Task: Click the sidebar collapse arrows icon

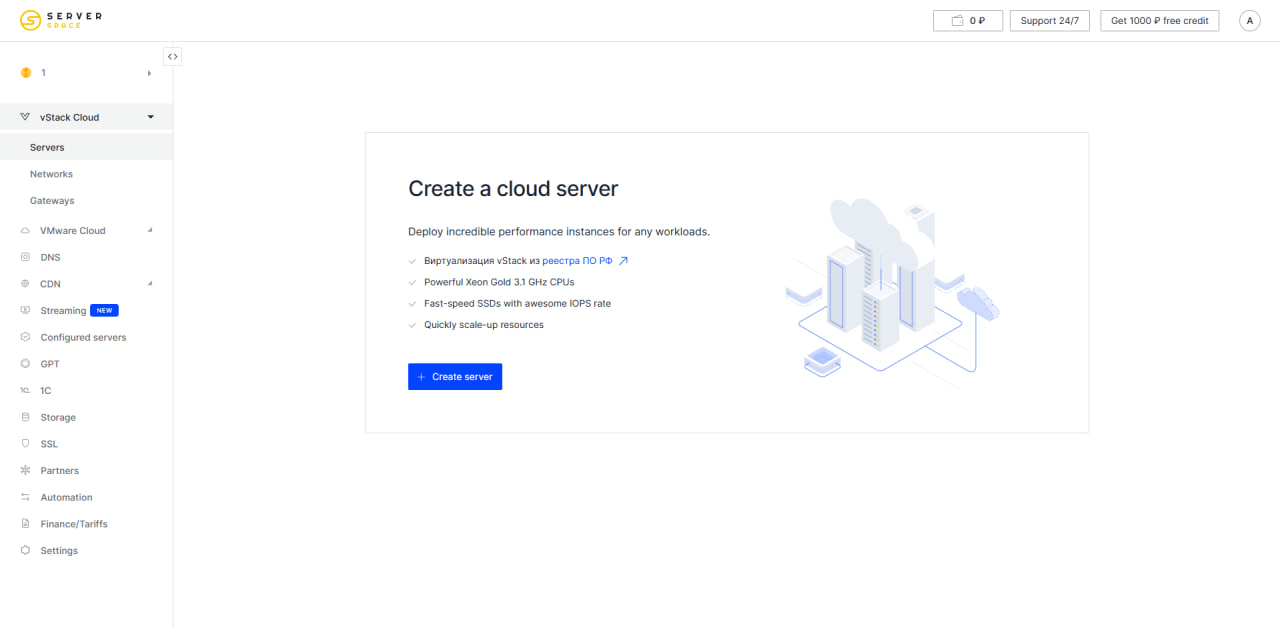Action: [173, 57]
